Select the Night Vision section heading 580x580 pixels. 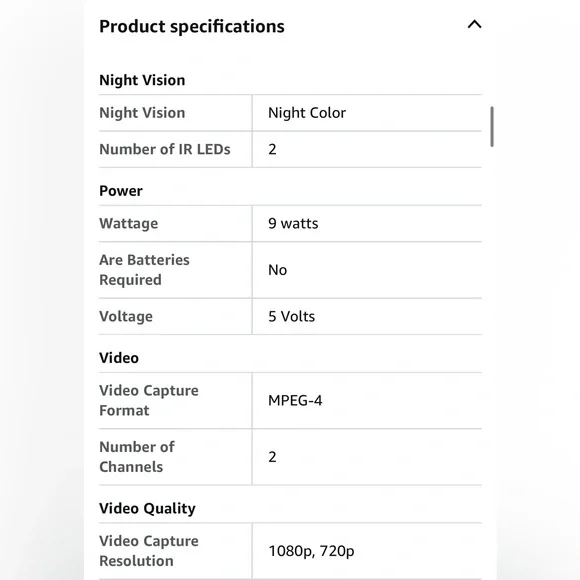142,80
